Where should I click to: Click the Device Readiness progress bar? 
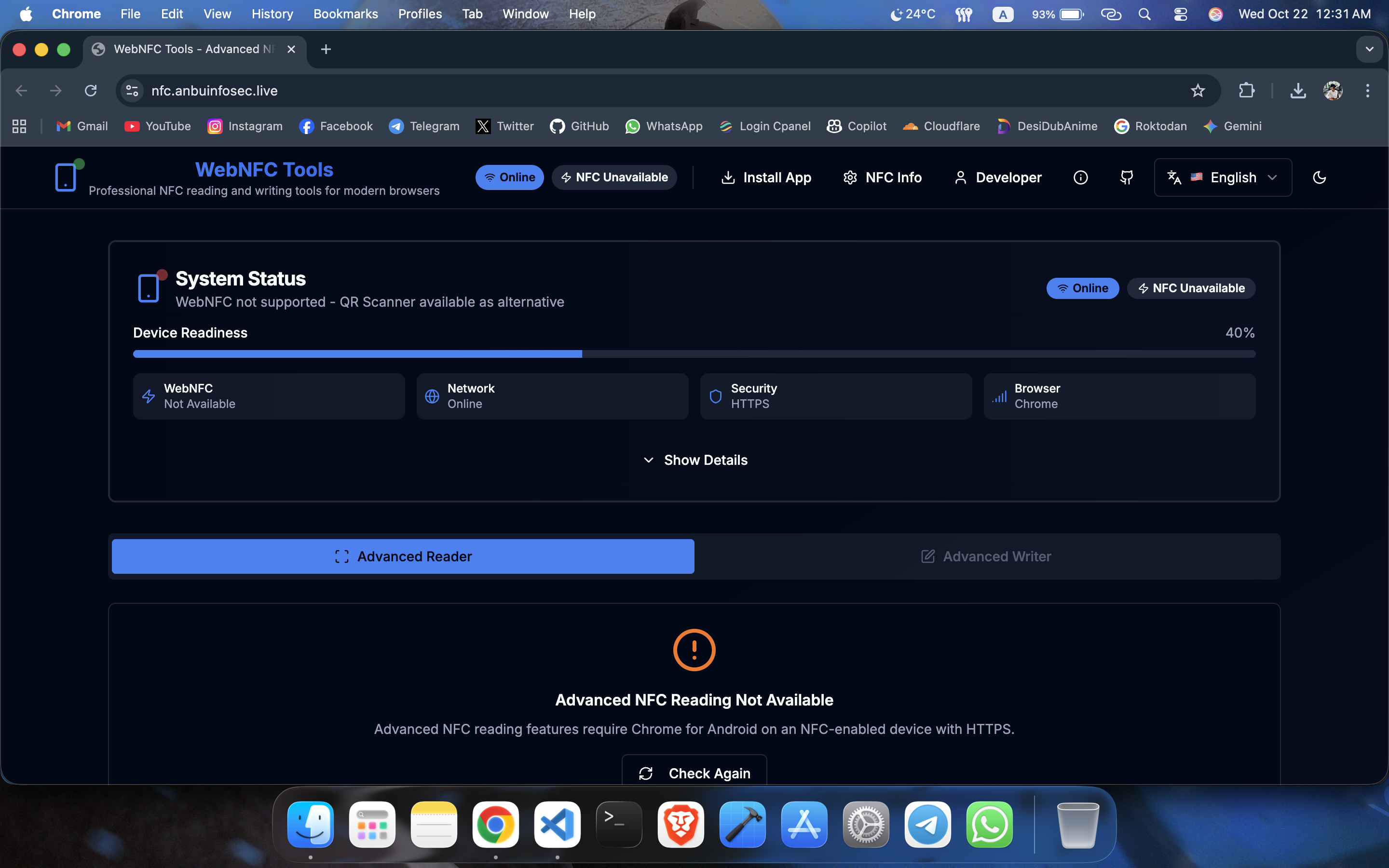click(694, 354)
